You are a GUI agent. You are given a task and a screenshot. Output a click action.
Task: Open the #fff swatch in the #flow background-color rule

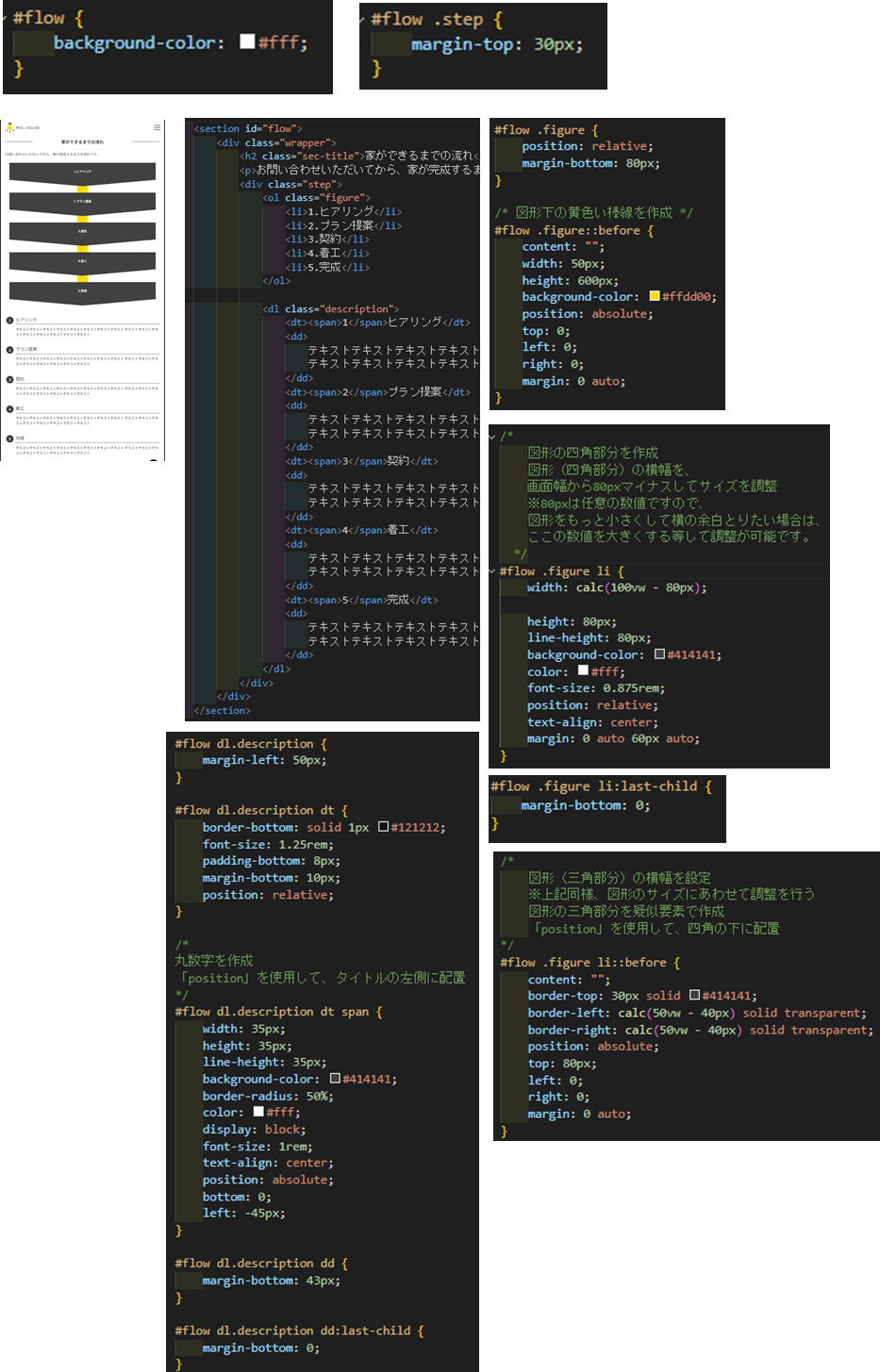click(247, 41)
